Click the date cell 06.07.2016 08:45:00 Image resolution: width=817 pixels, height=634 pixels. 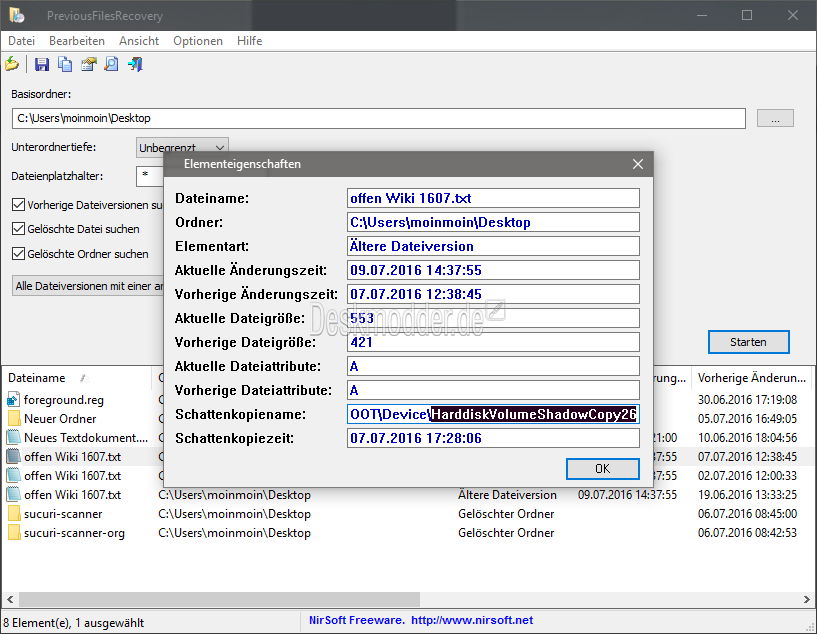747,514
